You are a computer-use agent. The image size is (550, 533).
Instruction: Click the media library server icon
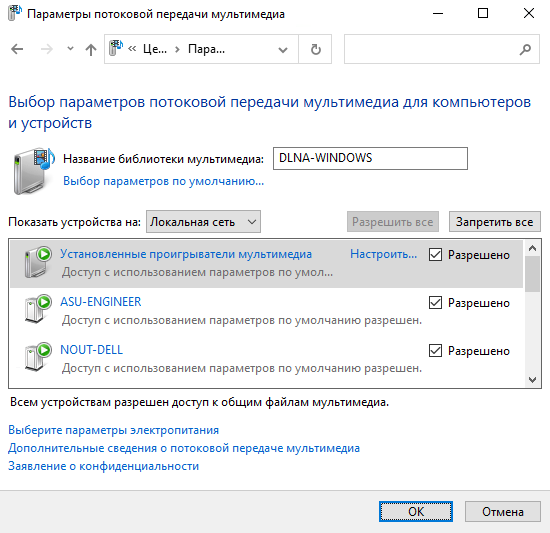point(34,171)
